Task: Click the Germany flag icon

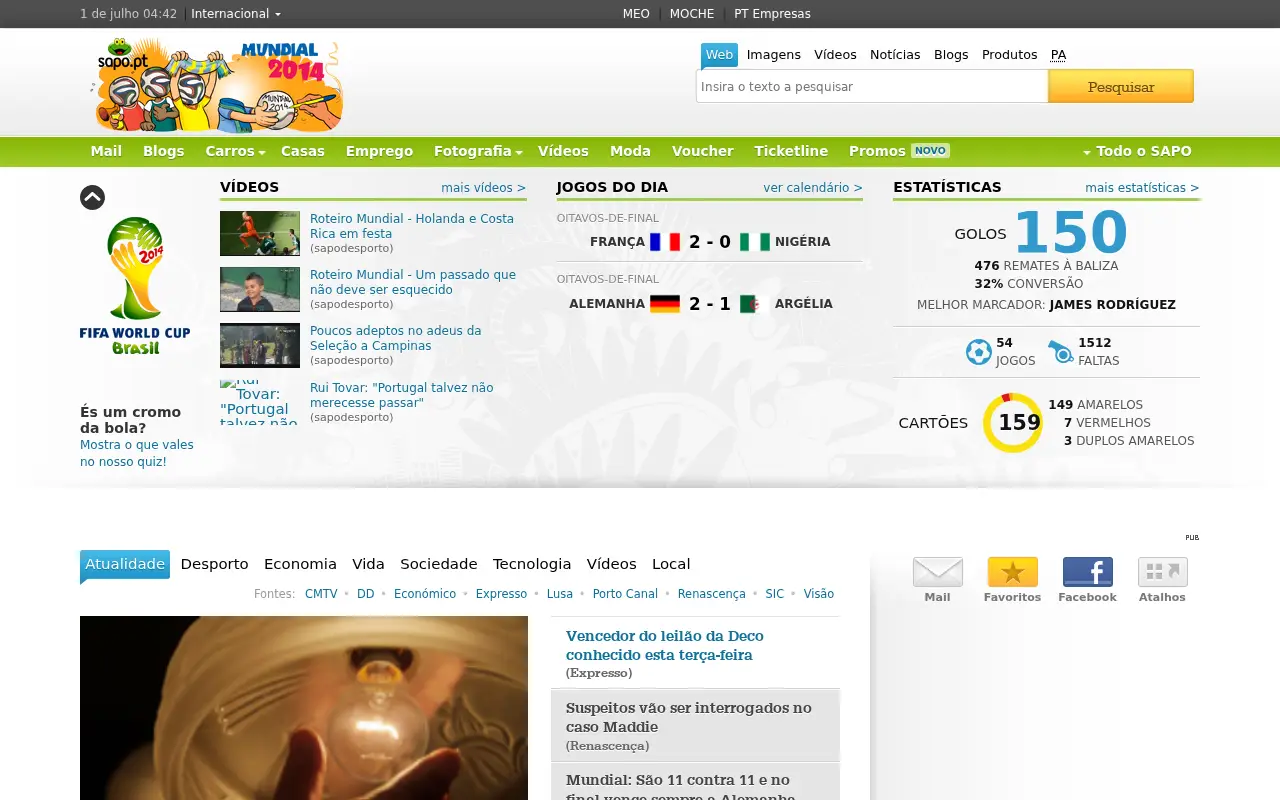Action: (665, 304)
